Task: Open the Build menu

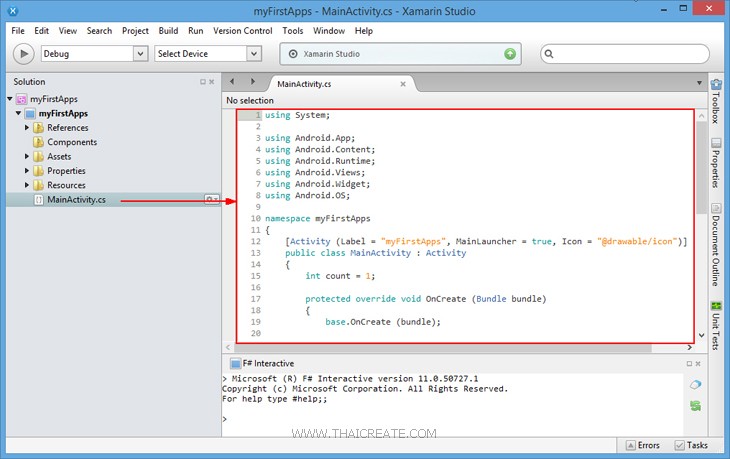Action: coord(168,31)
